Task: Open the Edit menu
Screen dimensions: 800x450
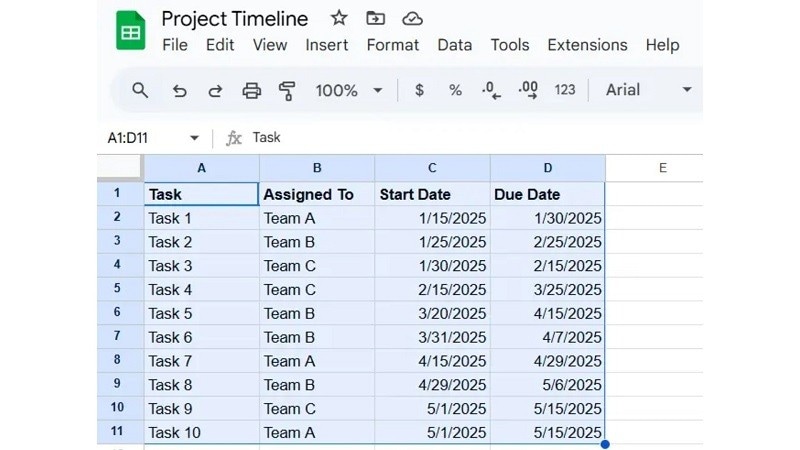Action: (220, 45)
